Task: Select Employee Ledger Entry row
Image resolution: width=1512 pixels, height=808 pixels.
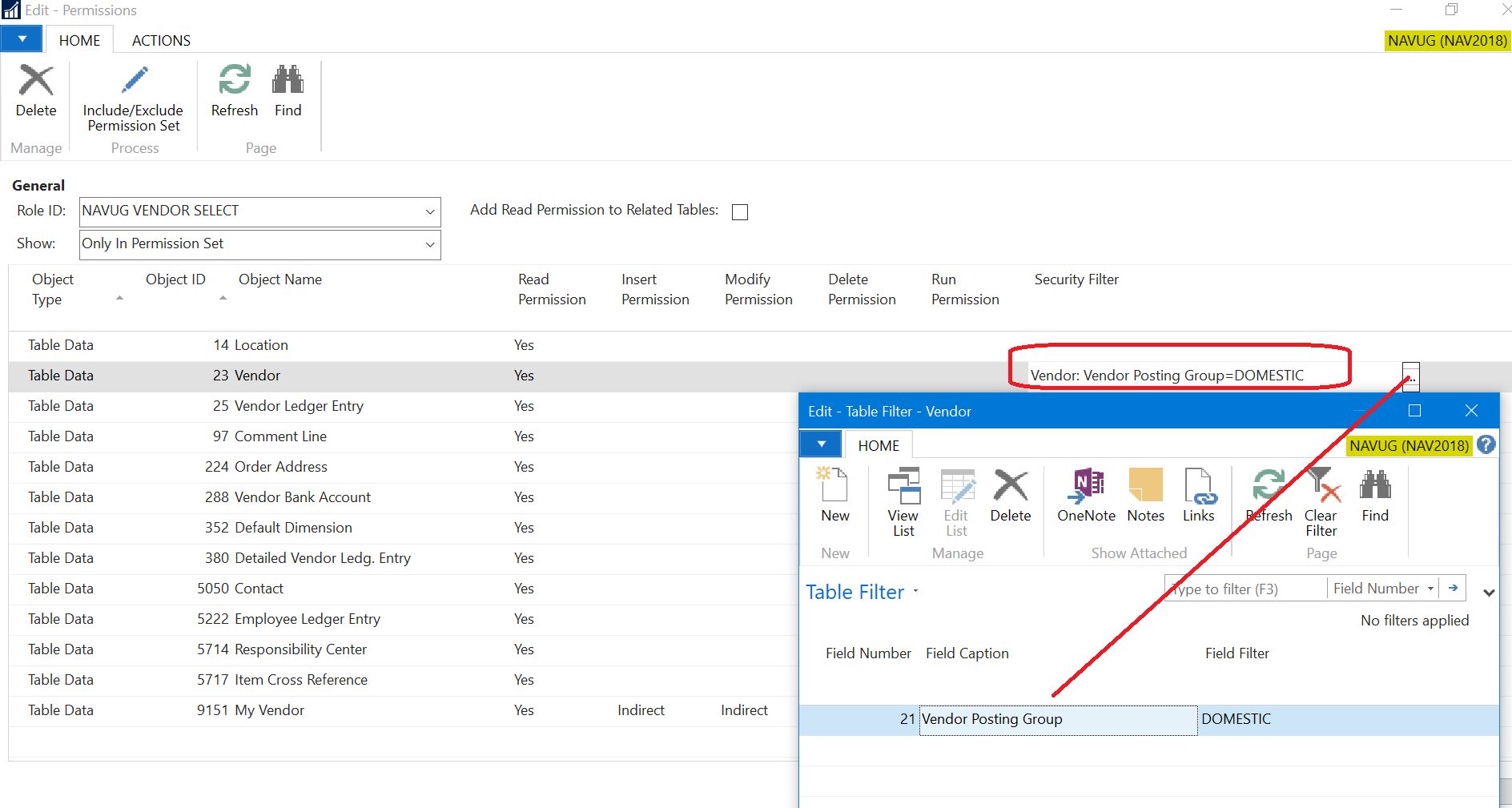Action: point(403,619)
